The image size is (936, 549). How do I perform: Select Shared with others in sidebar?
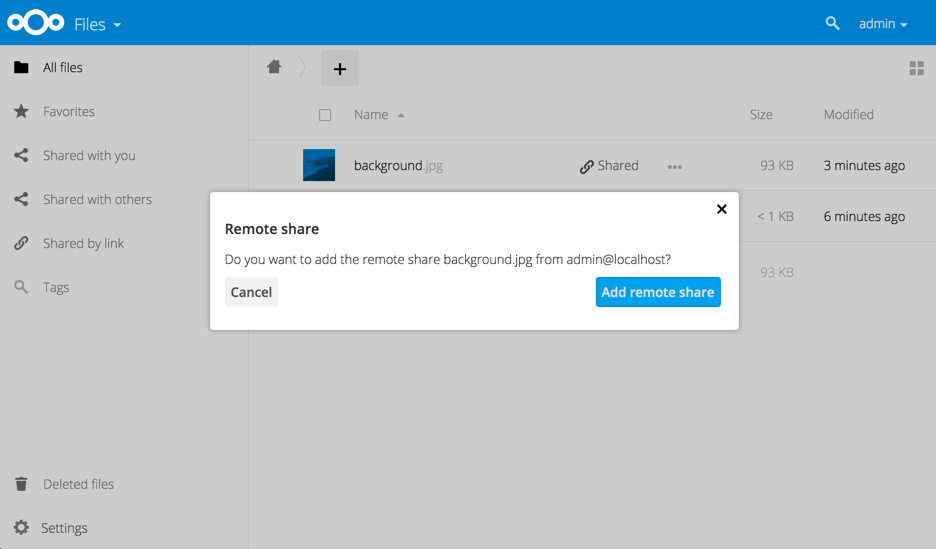point(97,200)
